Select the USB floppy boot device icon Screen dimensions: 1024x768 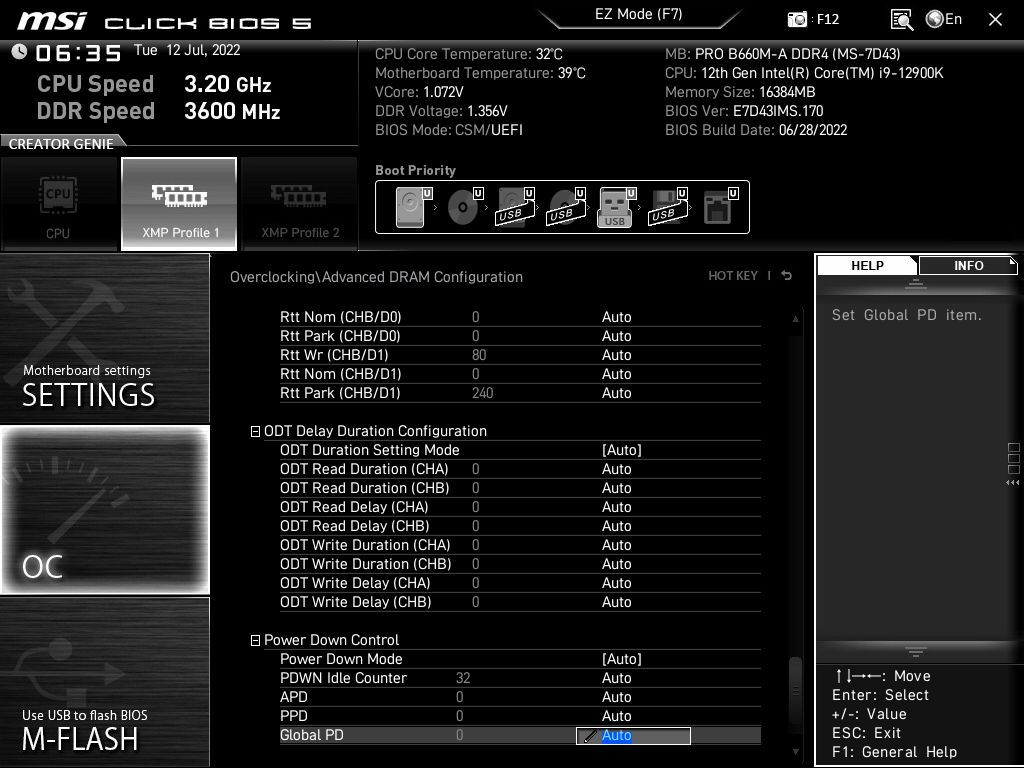point(668,207)
